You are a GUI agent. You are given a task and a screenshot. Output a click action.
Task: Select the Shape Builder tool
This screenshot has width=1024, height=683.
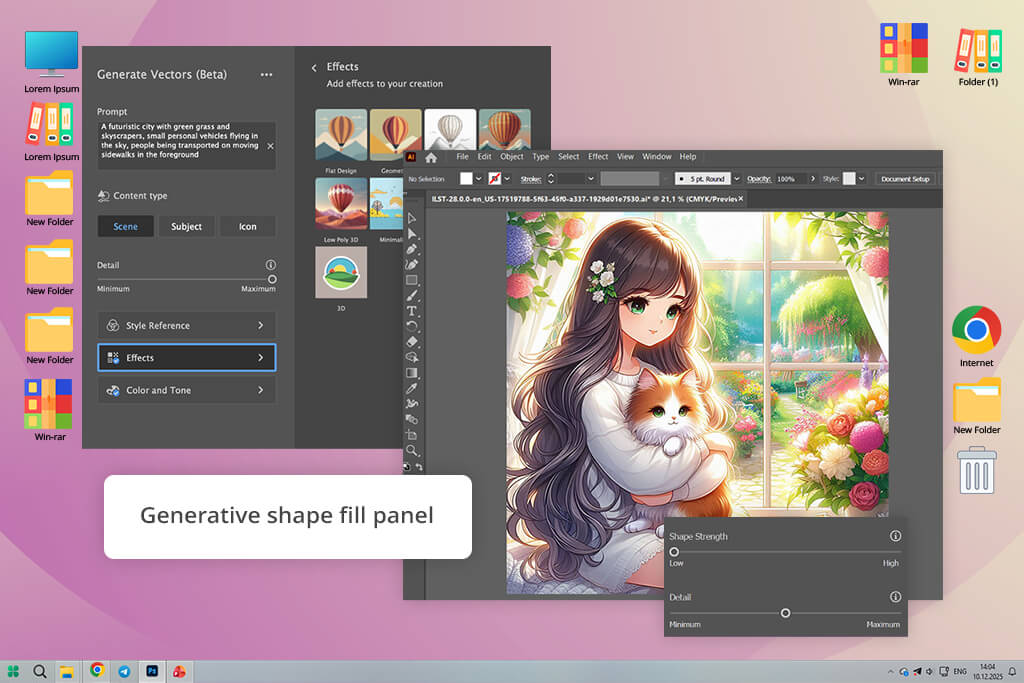pyautogui.click(x=412, y=357)
